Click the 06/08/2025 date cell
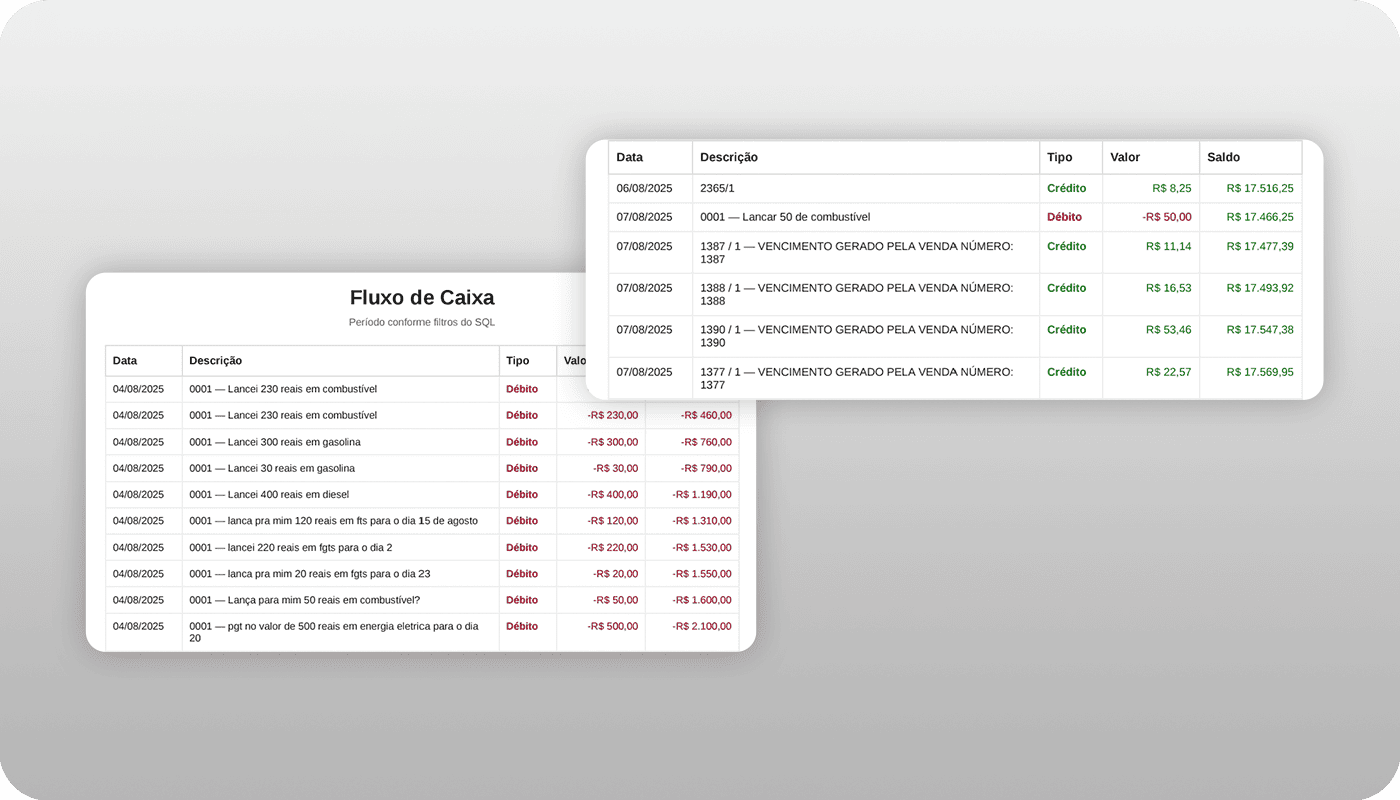 (x=644, y=188)
